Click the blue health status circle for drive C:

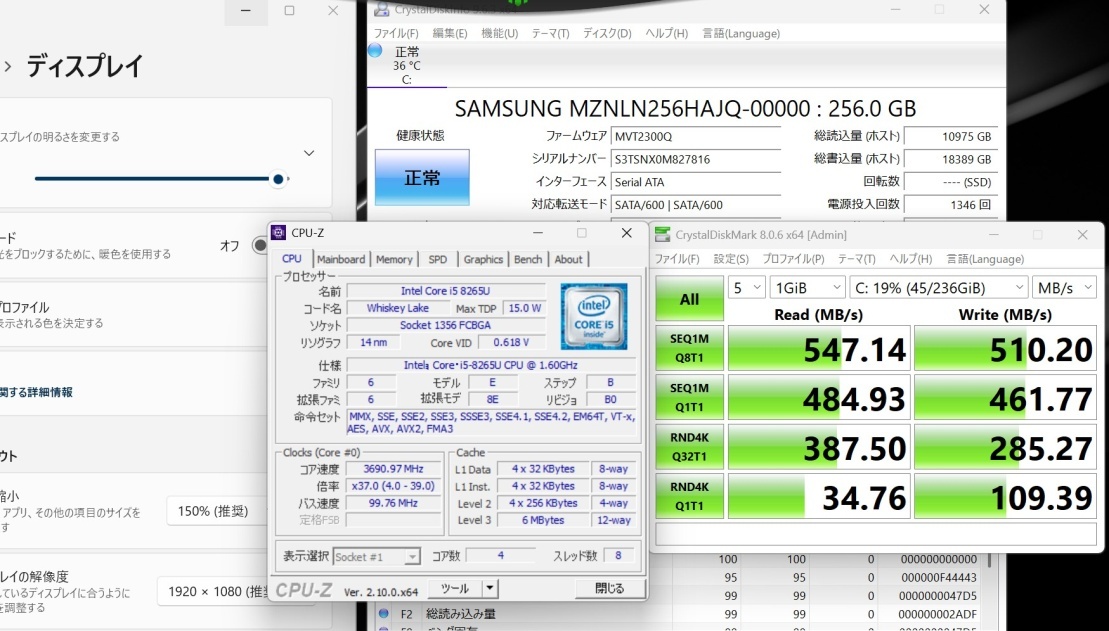click(x=375, y=50)
